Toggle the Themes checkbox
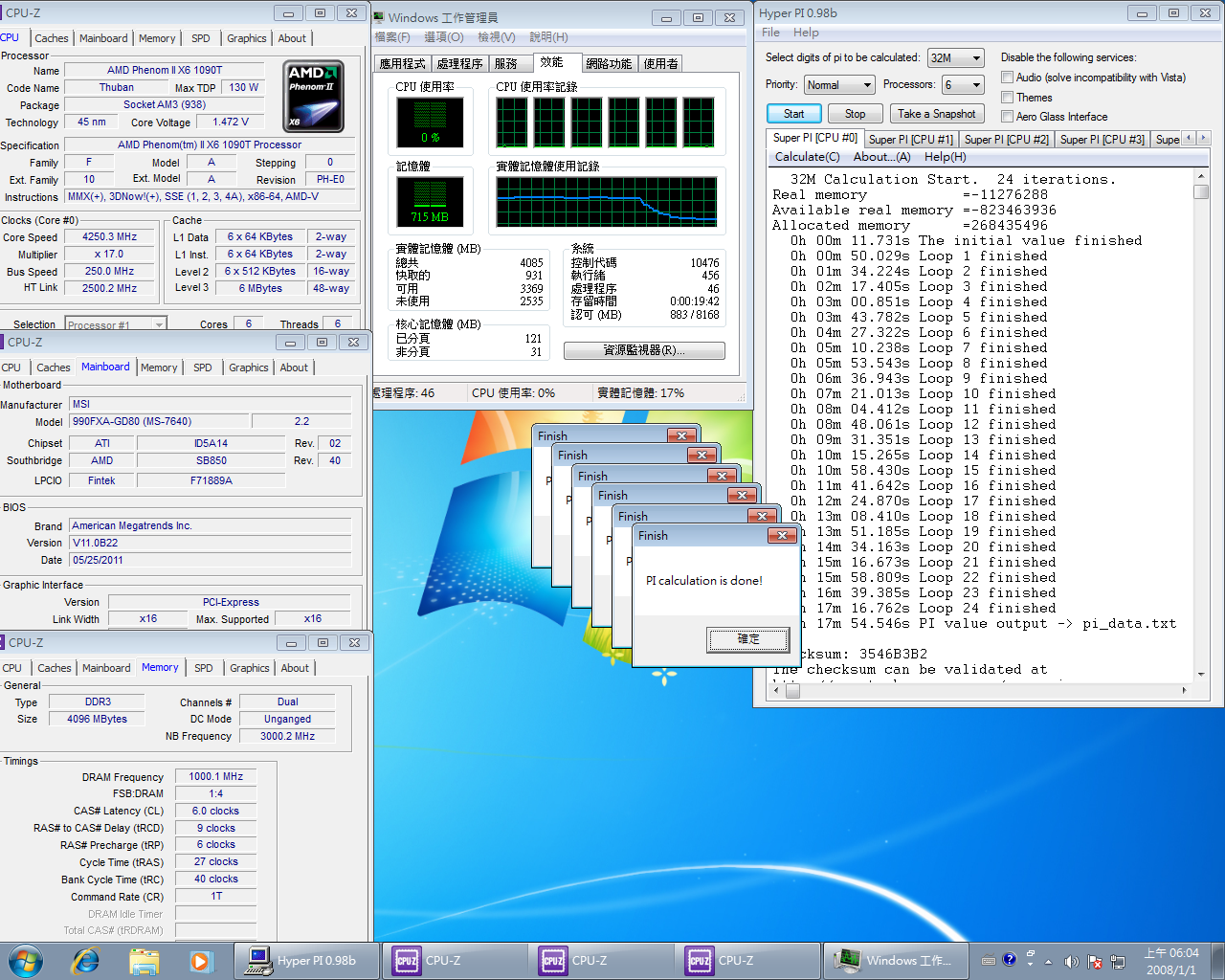 pos(1007,98)
